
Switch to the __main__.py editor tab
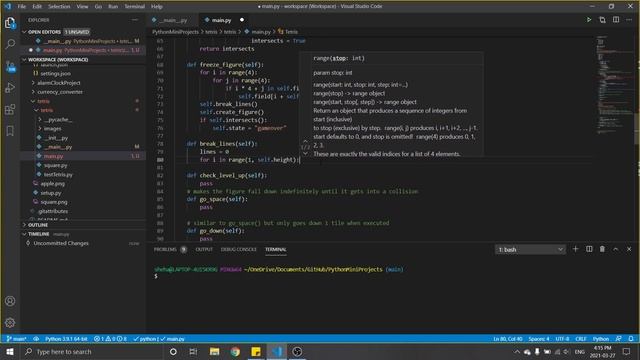[x=173, y=20]
